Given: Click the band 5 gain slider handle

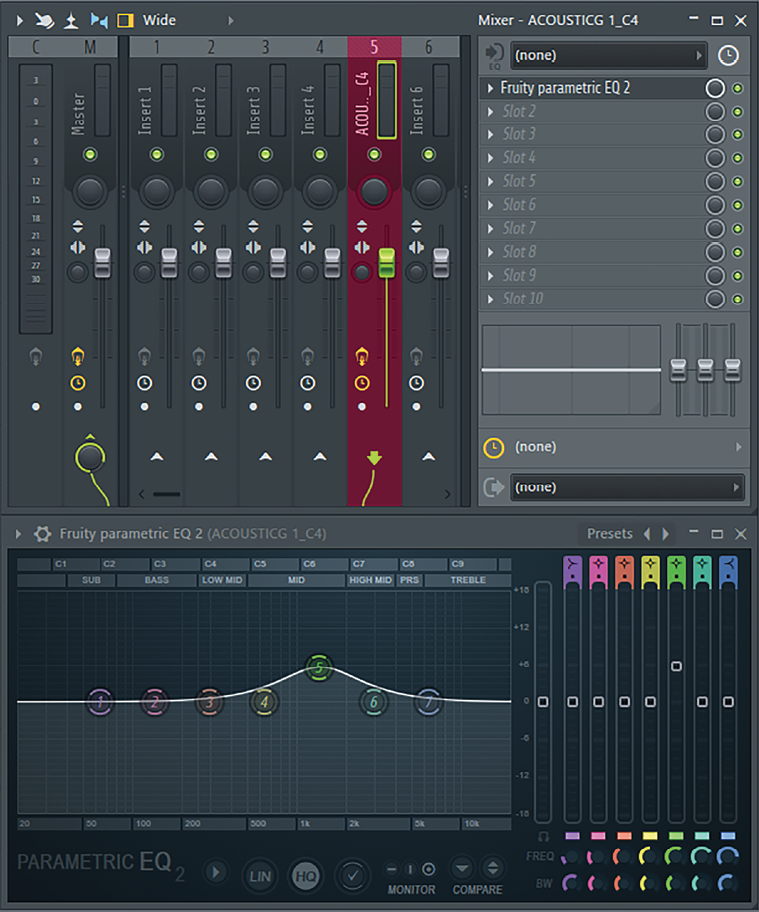Looking at the screenshot, I should pyautogui.click(x=676, y=666).
